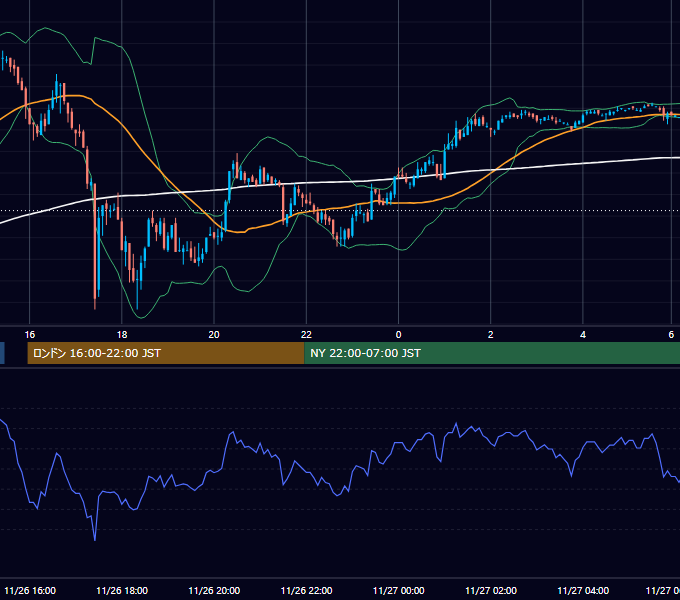Click the 11/26 18:00 time label

122,590
